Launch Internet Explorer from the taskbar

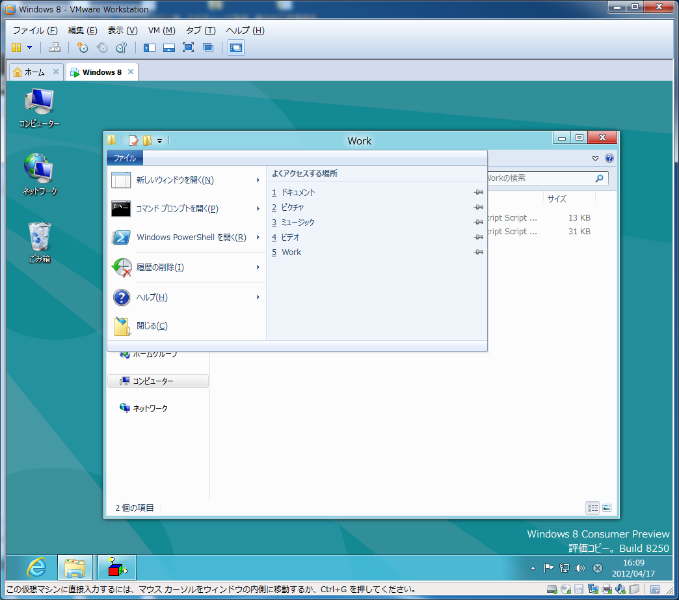click(37, 567)
